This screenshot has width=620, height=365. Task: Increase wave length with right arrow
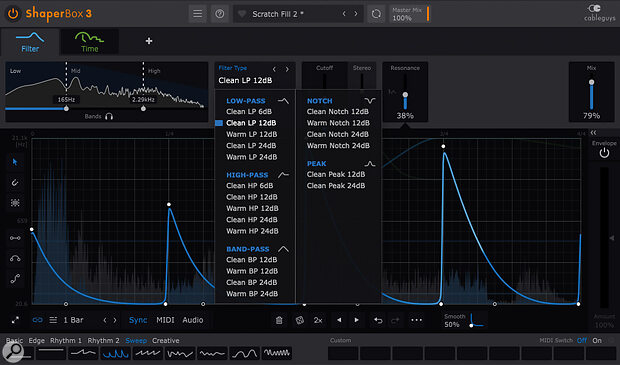pos(115,320)
